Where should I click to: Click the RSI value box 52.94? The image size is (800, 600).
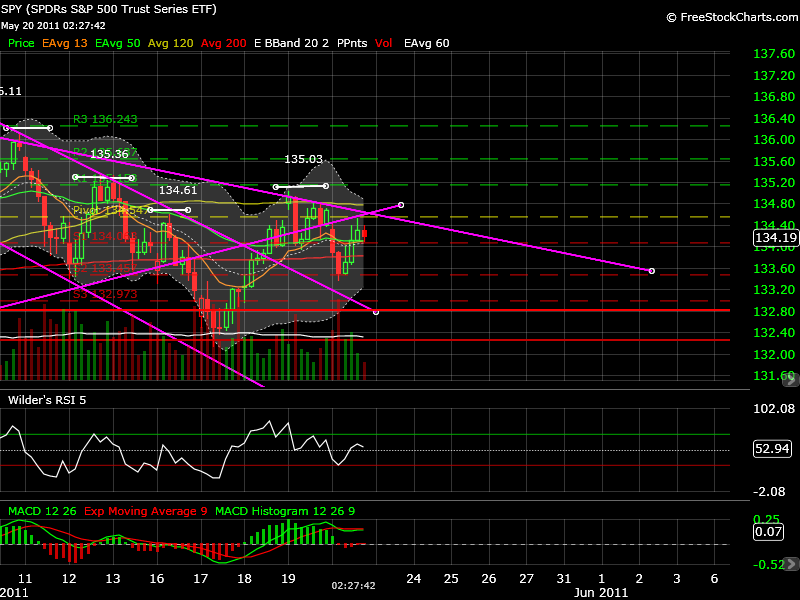point(774,449)
